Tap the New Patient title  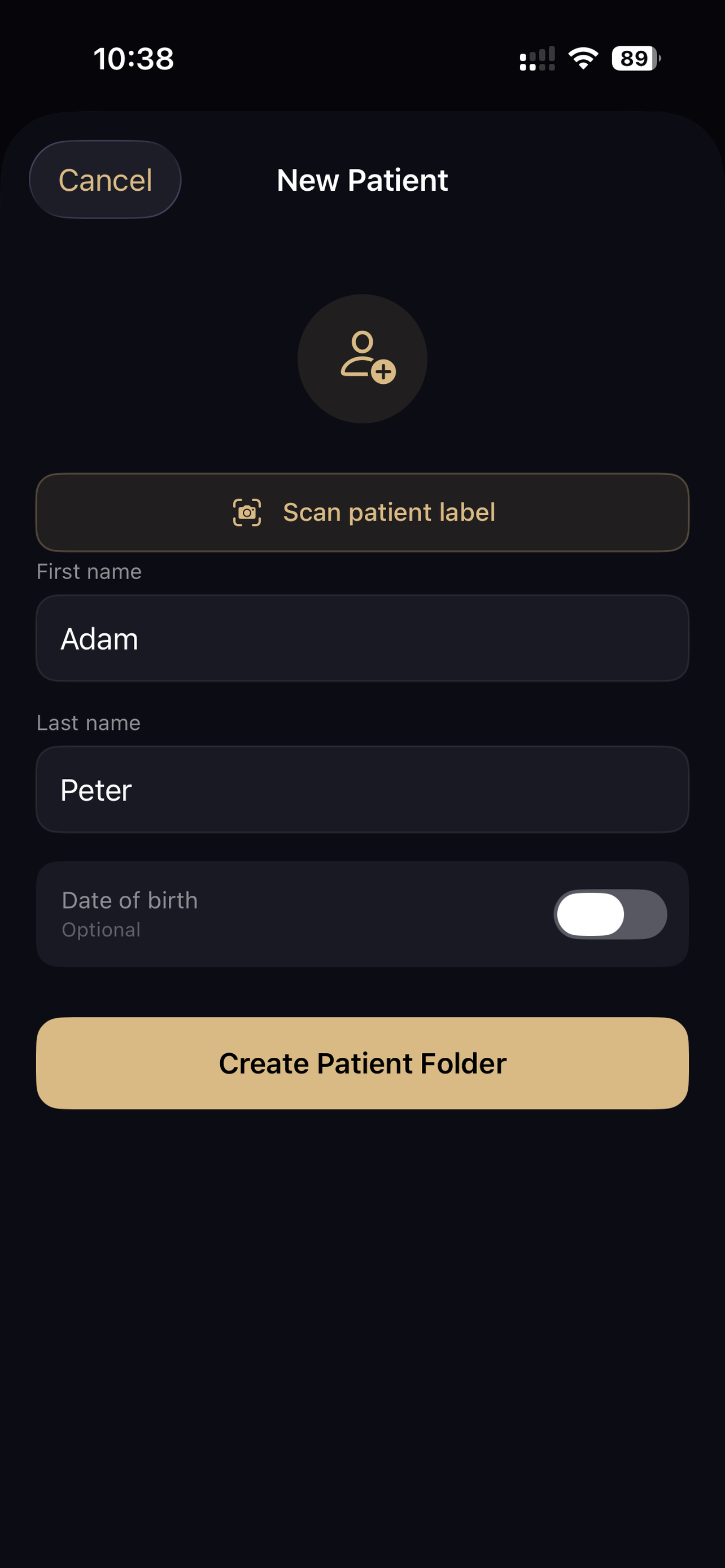pyautogui.click(x=362, y=180)
